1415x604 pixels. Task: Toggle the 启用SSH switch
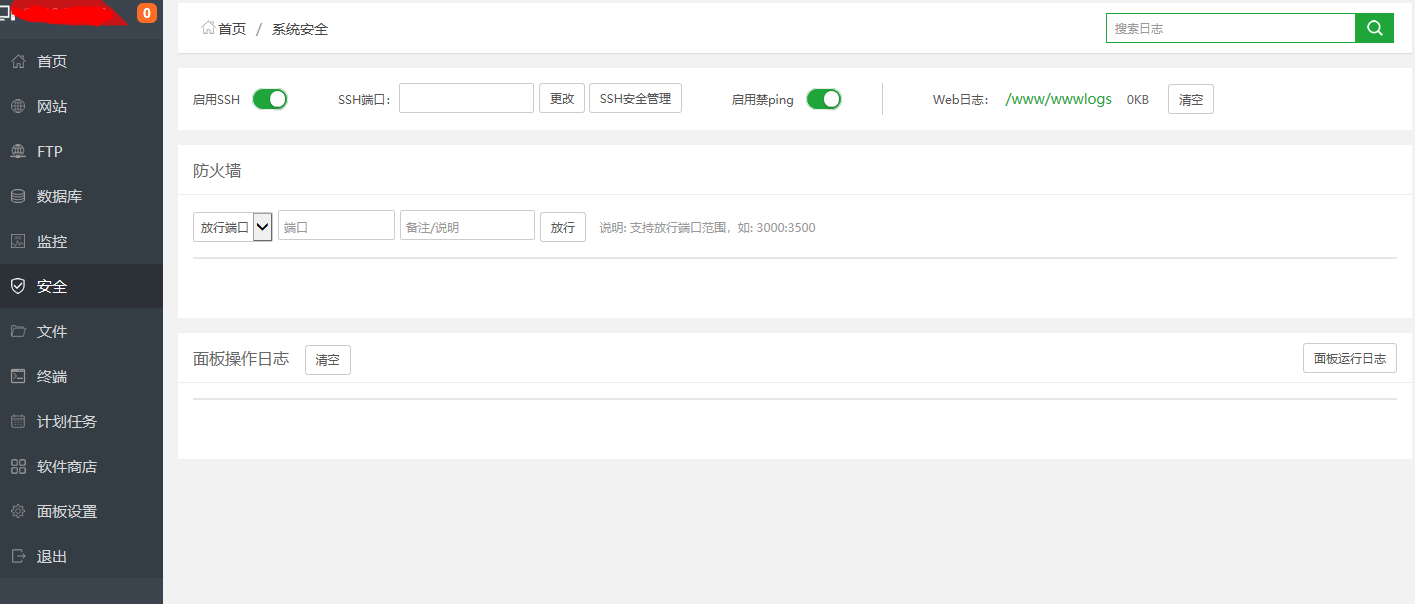coord(270,99)
